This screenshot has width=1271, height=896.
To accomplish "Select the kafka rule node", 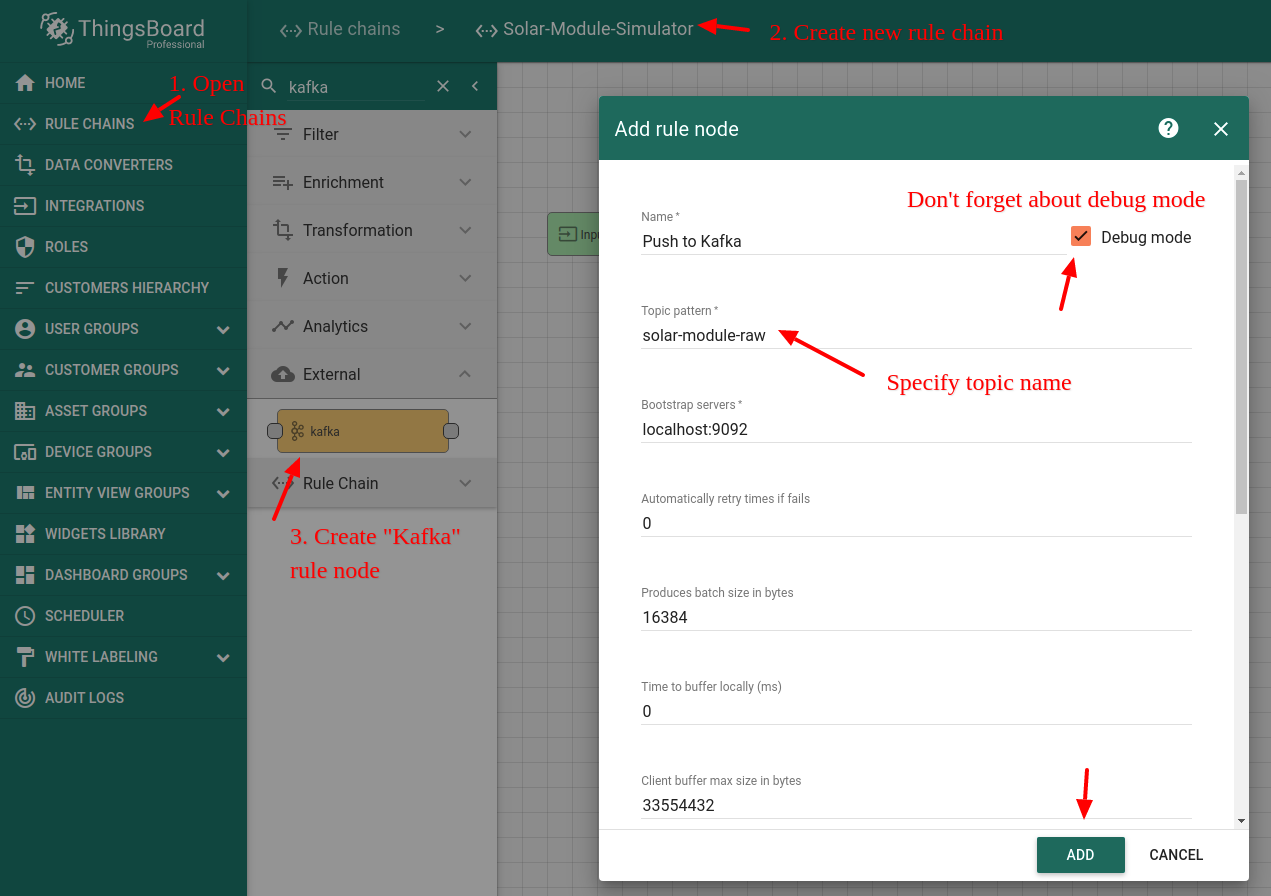I will tap(363, 431).
